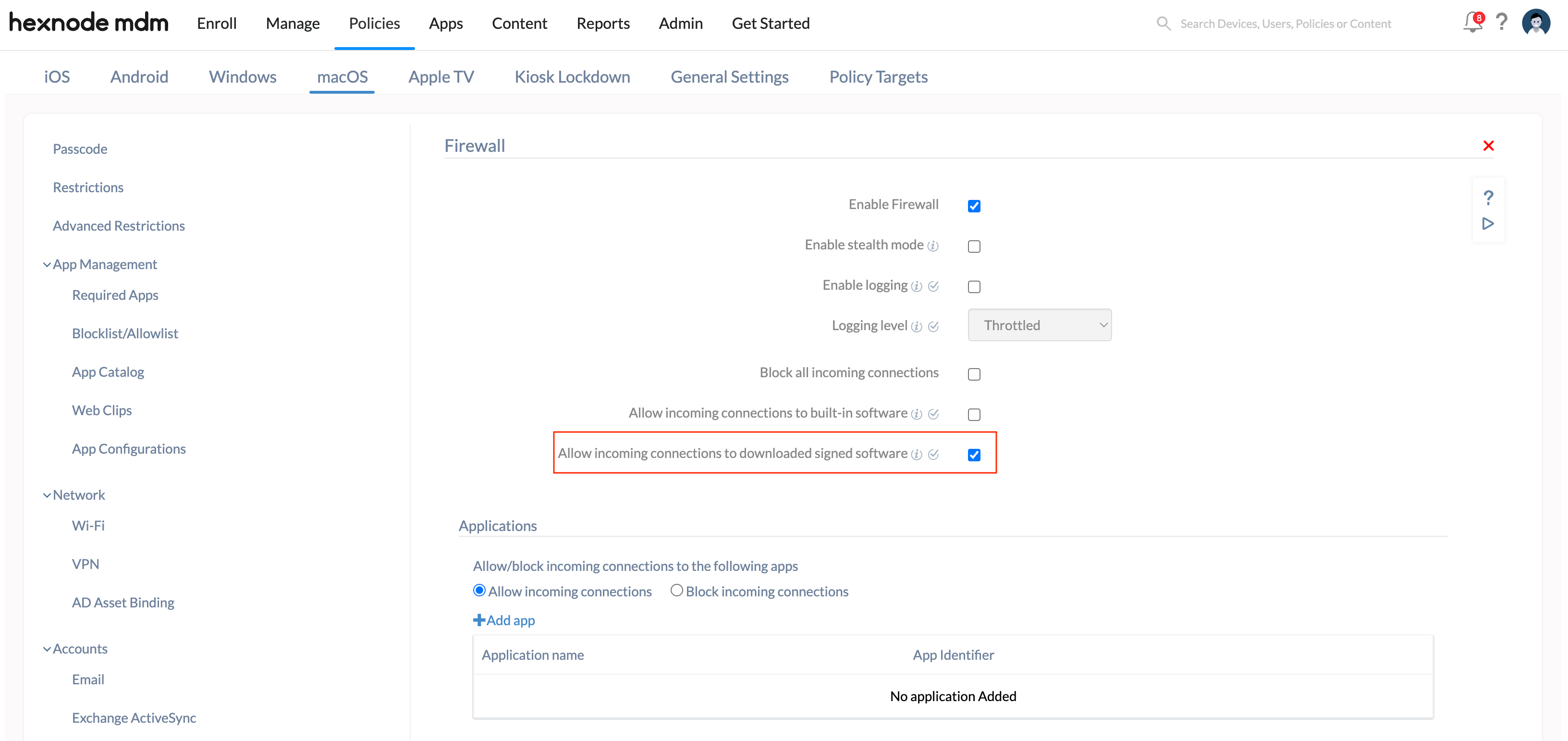Open the Enroll menu

coord(217,23)
